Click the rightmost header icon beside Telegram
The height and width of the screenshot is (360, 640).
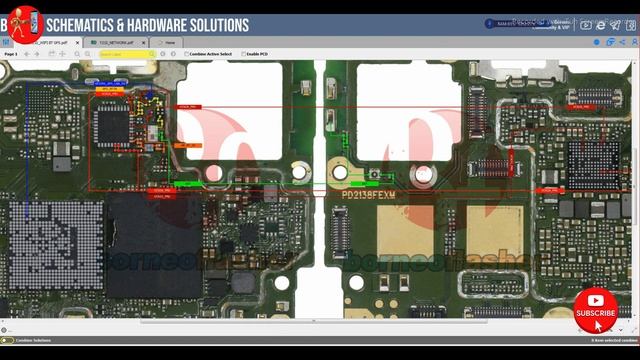click(631, 25)
